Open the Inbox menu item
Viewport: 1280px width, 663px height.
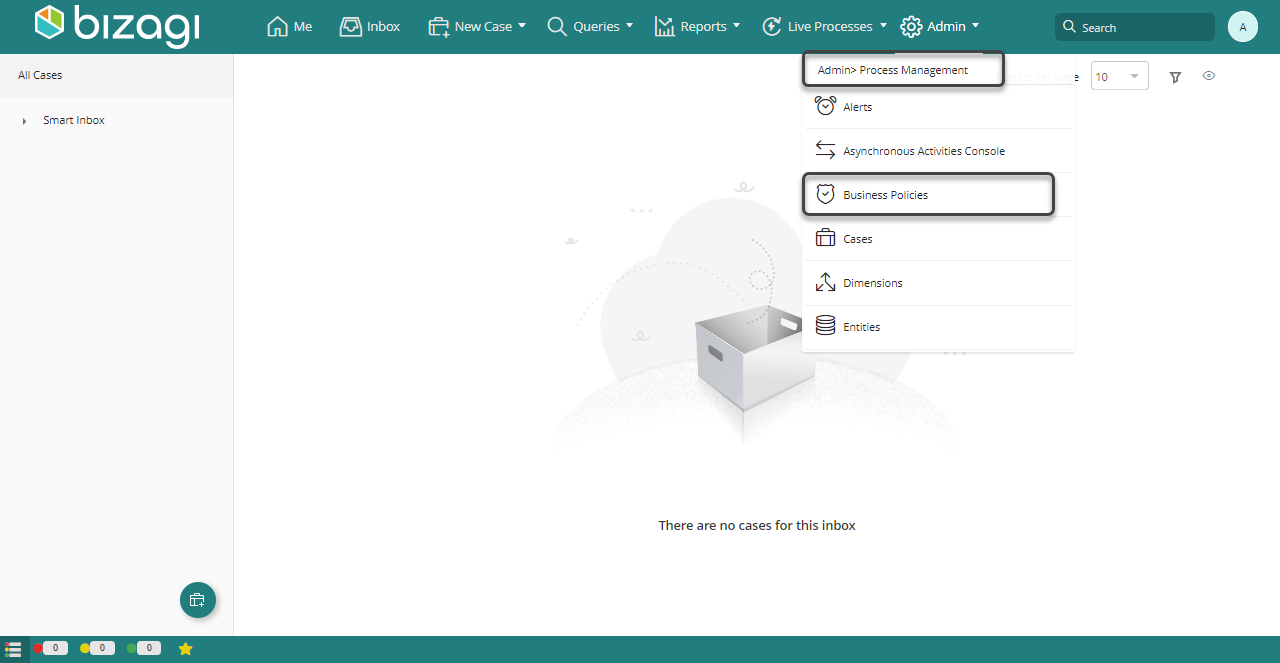pyautogui.click(x=370, y=26)
